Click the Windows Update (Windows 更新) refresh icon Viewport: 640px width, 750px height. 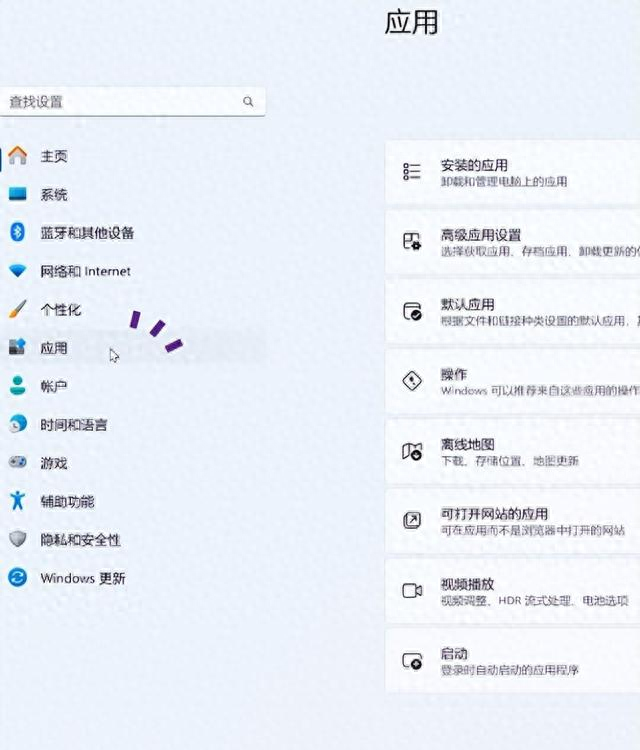18,577
